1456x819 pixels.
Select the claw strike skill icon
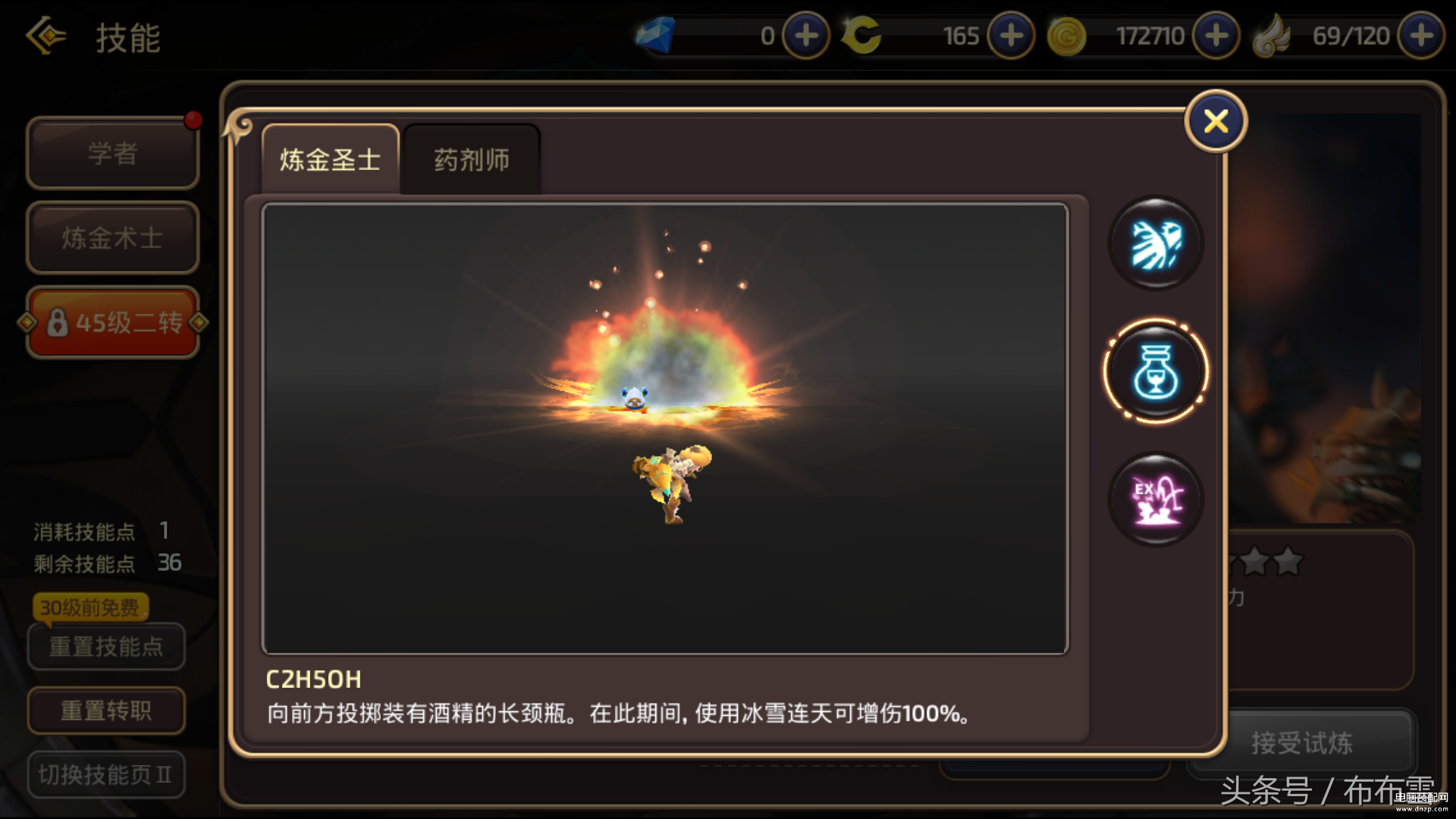(1155, 243)
